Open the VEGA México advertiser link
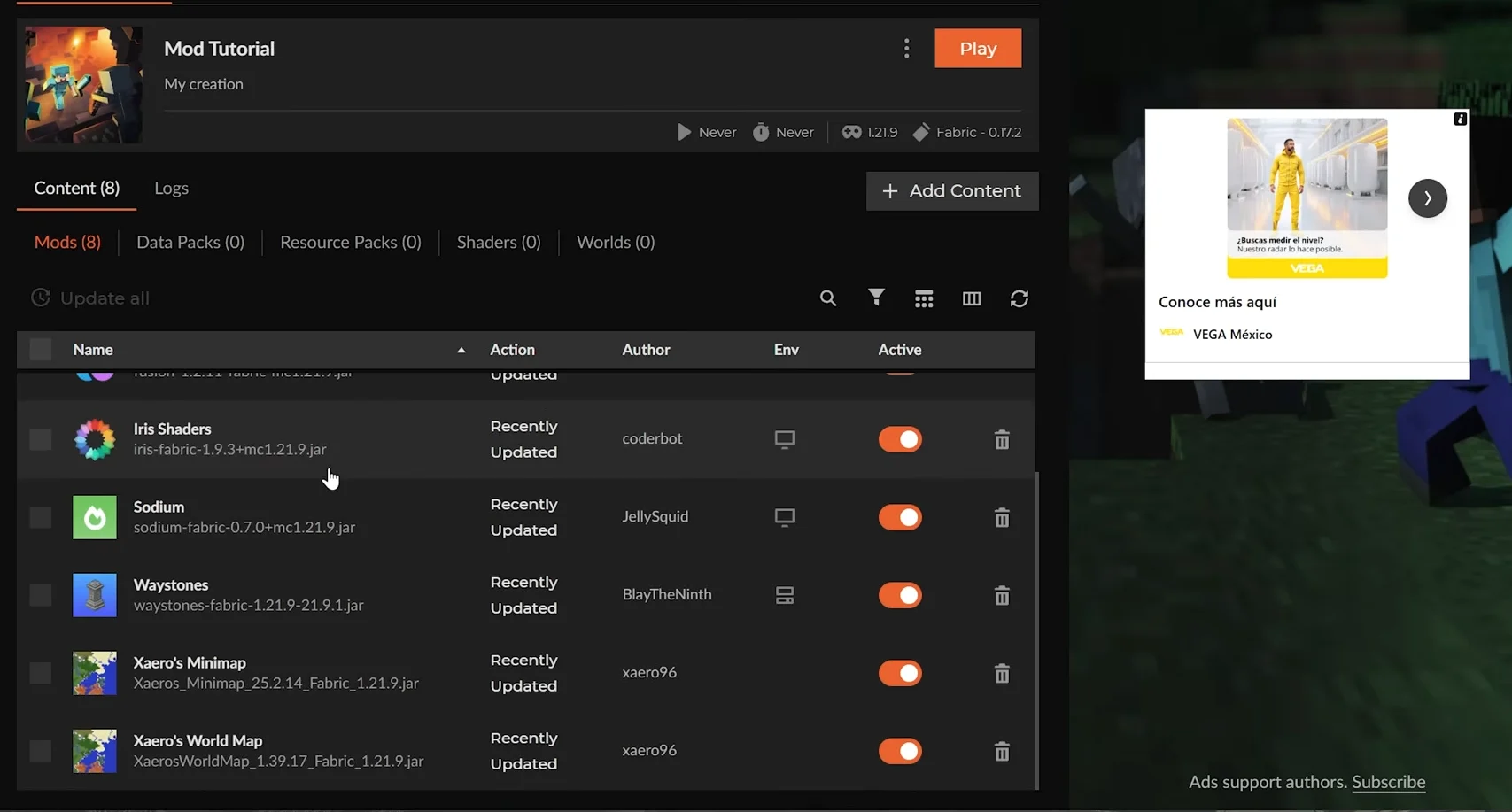The image size is (1512, 812). point(1232,334)
